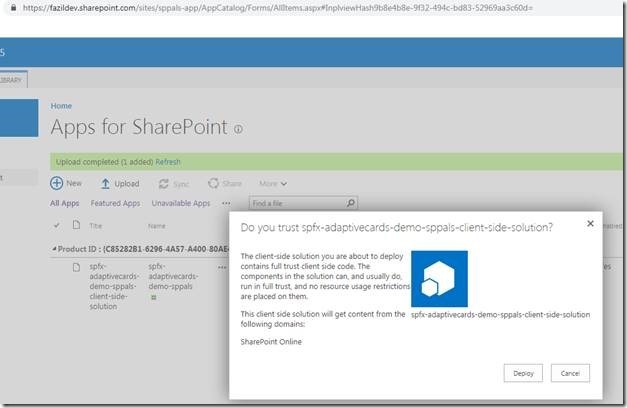Cancel the trust dialog
The width and height of the screenshot is (627, 408).
(570, 372)
